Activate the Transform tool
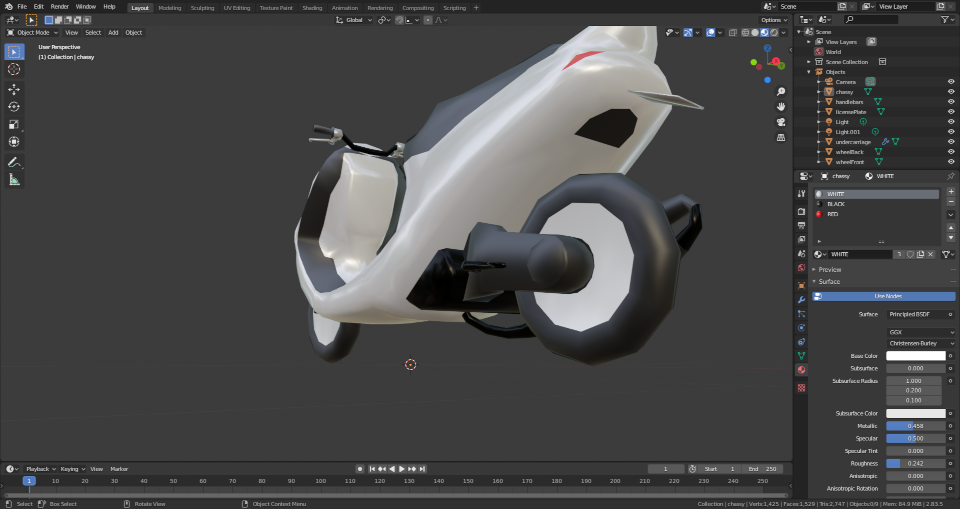This screenshot has height=509, width=960. 14,141
